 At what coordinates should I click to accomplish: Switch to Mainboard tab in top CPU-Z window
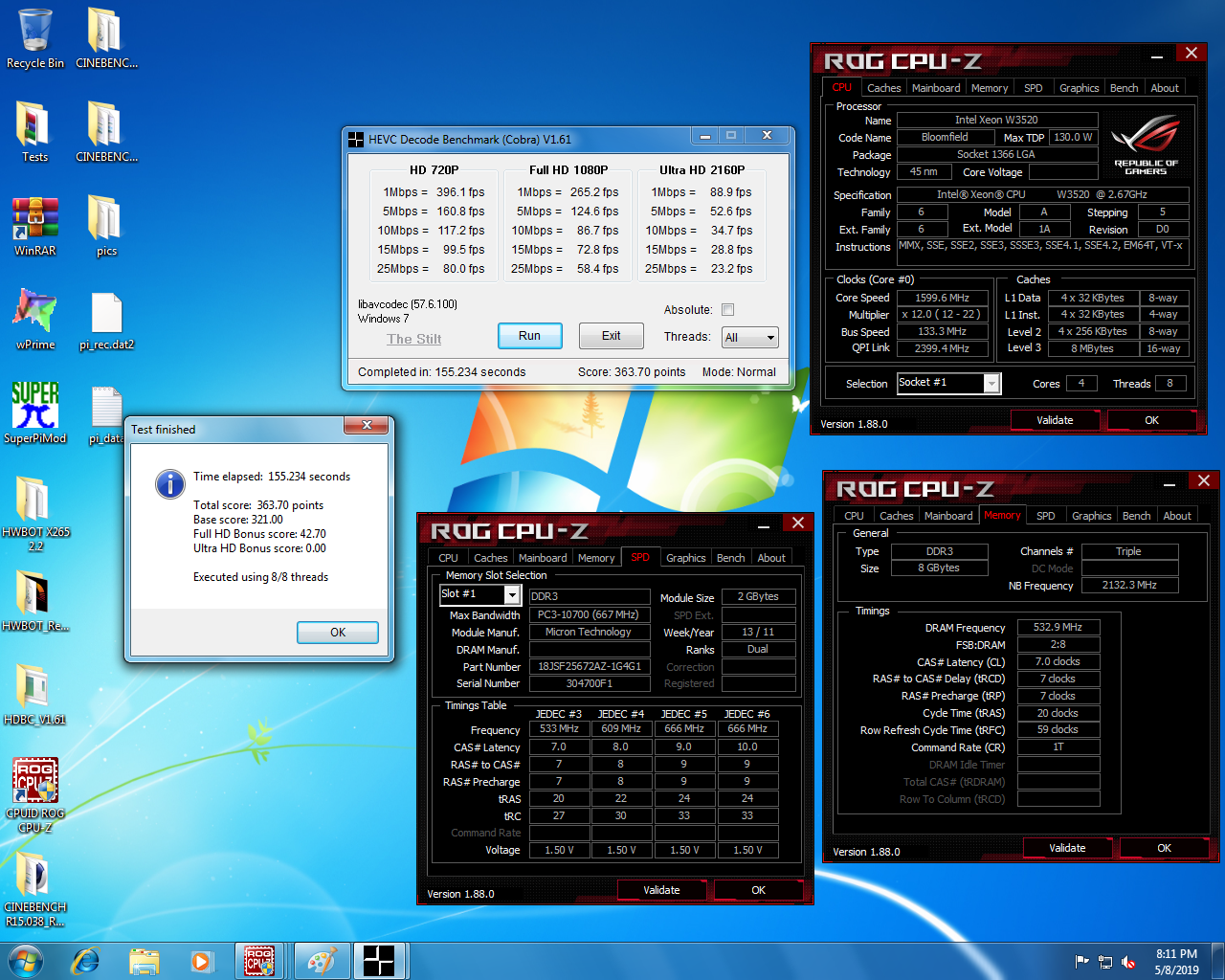coord(936,88)
